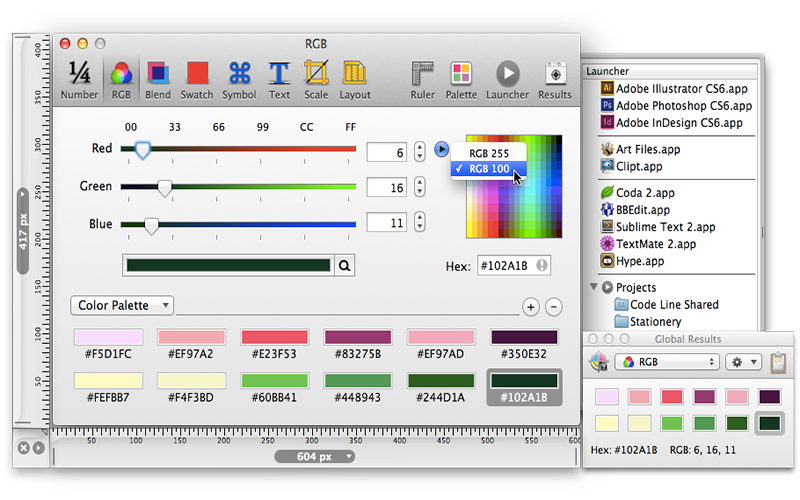Launch Adobe Illustrator CS6.app from Launcher

tap(674, 89)
